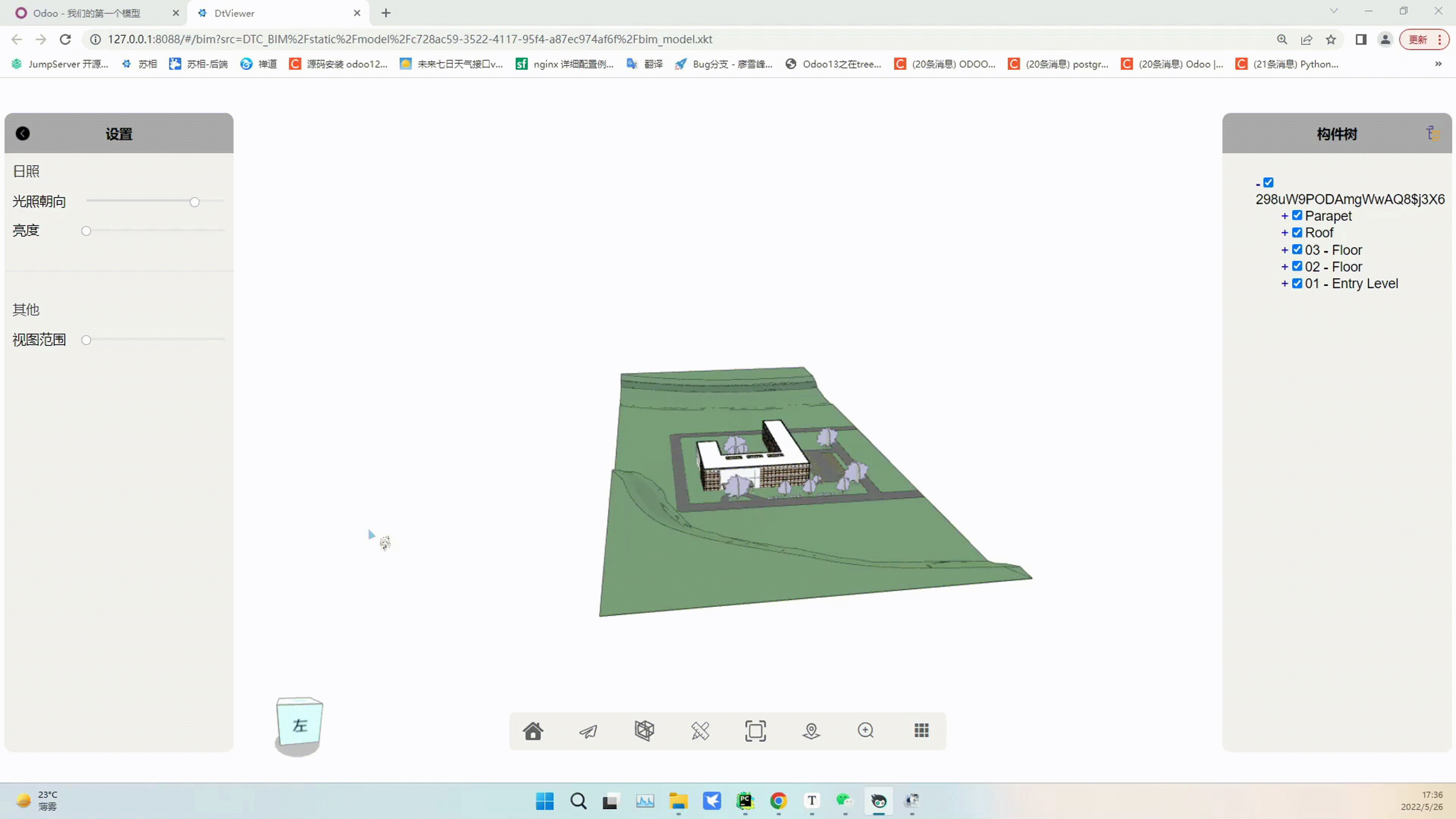Activate the paper plane fly mode icon
This screenshot has height=819, width=1456.
pyautogui.click(x=588, y=731)
